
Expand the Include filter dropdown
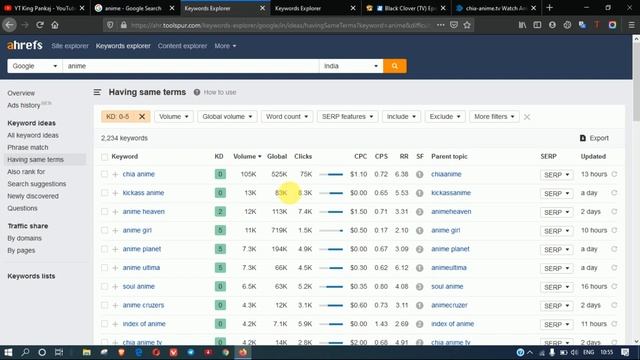[401, 117]
